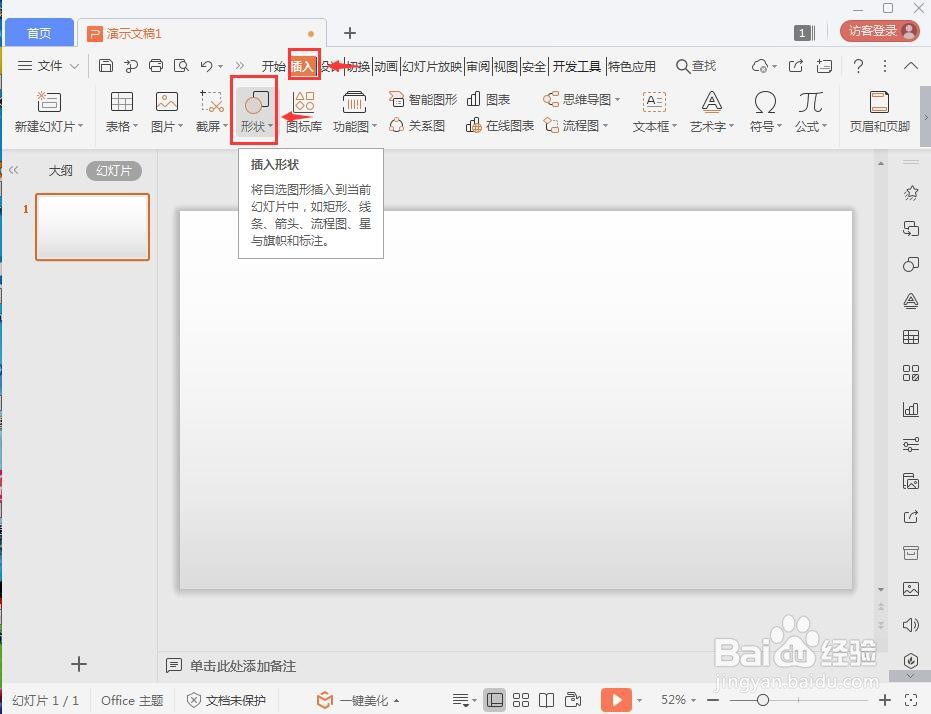The height and width of the screenshot is (714, 931).
Task: Switch to Outline (大纲) panel
Action: (x=61, y=171)
